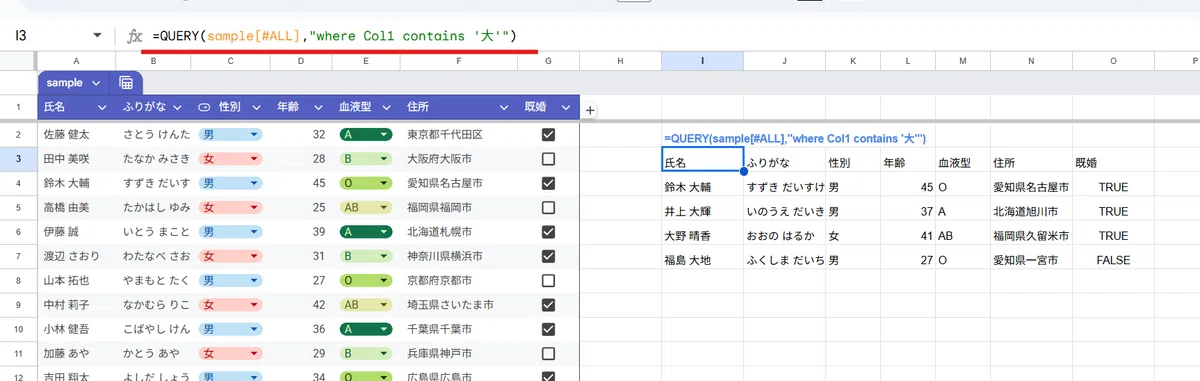The image size is (1200, 381).
Task: Toggle the 既婚 checkbox for 小林 健吾
Action: tap(548, 329)
